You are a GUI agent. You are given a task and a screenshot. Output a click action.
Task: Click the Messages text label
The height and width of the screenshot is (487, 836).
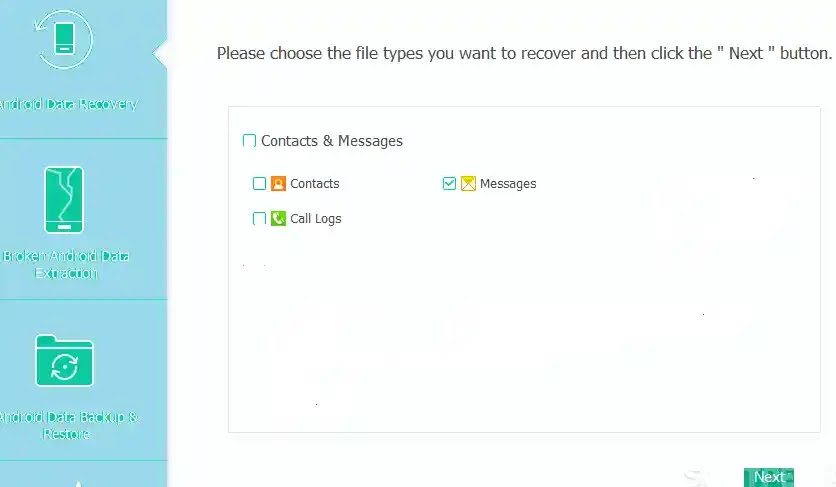[508, 184]
